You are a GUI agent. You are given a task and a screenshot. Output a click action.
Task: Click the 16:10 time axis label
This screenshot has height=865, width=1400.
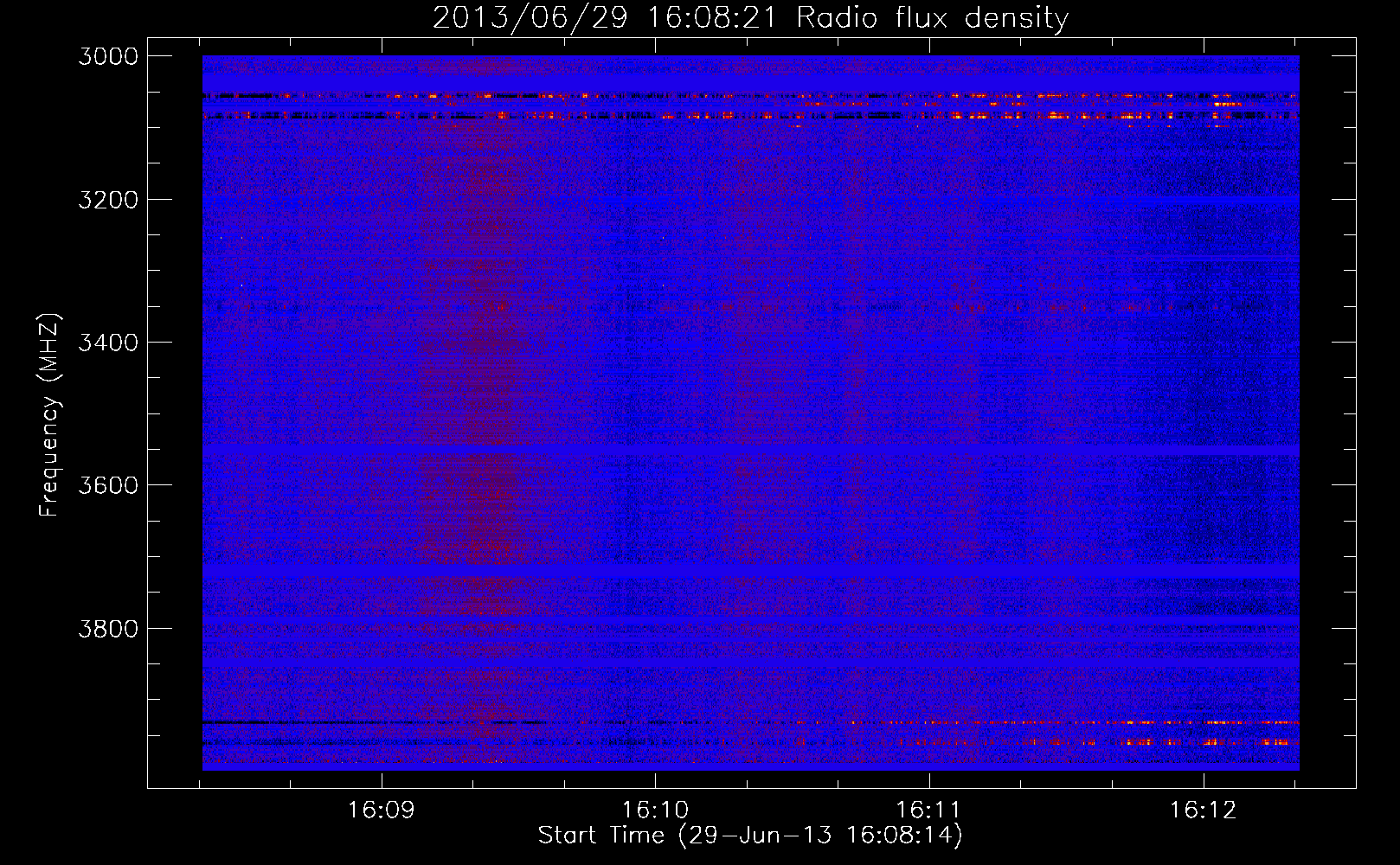[655, 810]
